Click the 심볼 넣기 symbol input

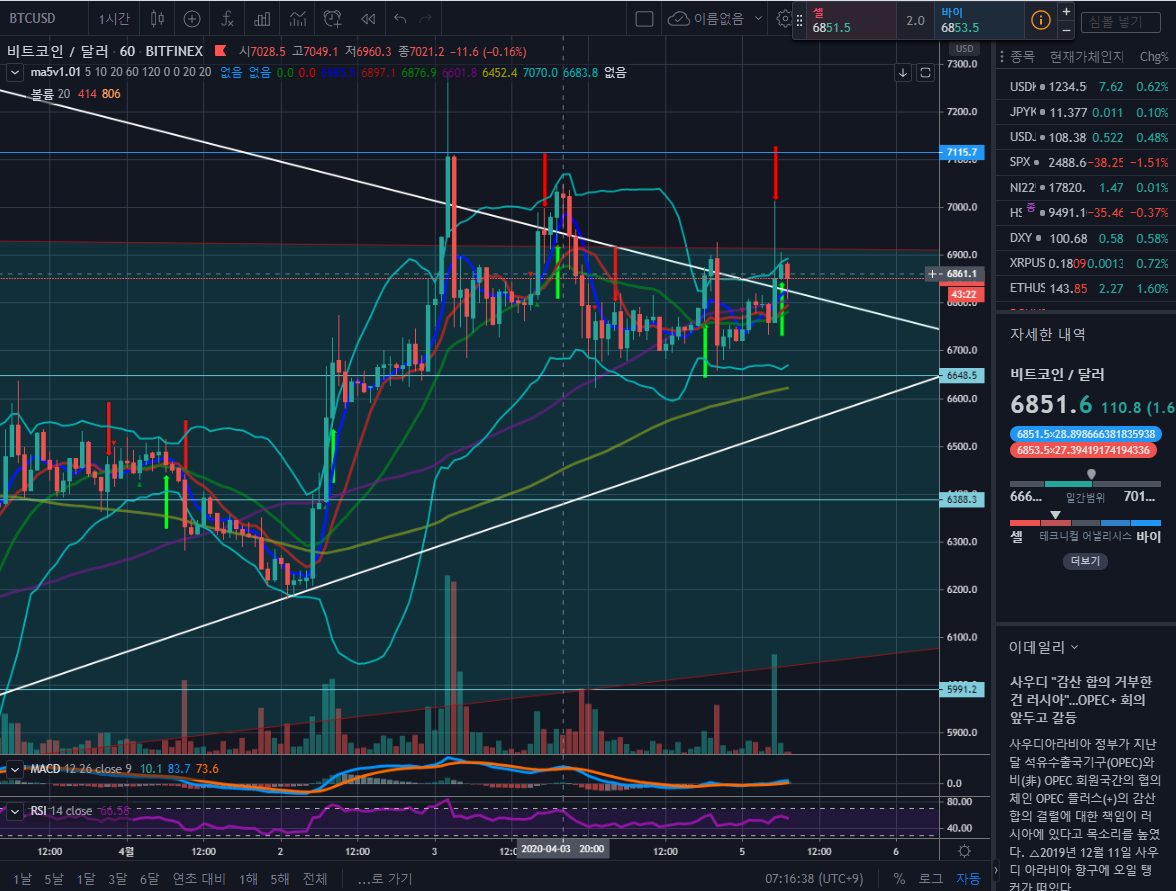tap(1120, 22)
